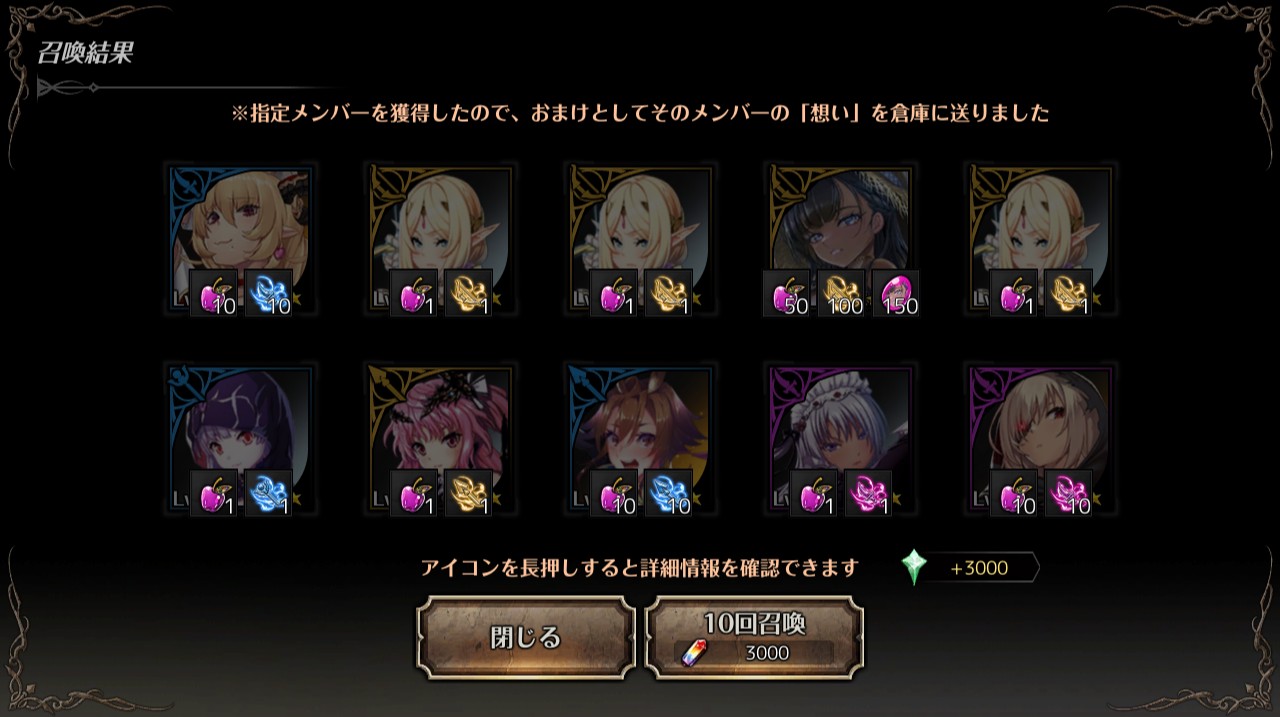Select the first blonde elf with blue frame
The image size is (1280, 717).
coord(240,240)
